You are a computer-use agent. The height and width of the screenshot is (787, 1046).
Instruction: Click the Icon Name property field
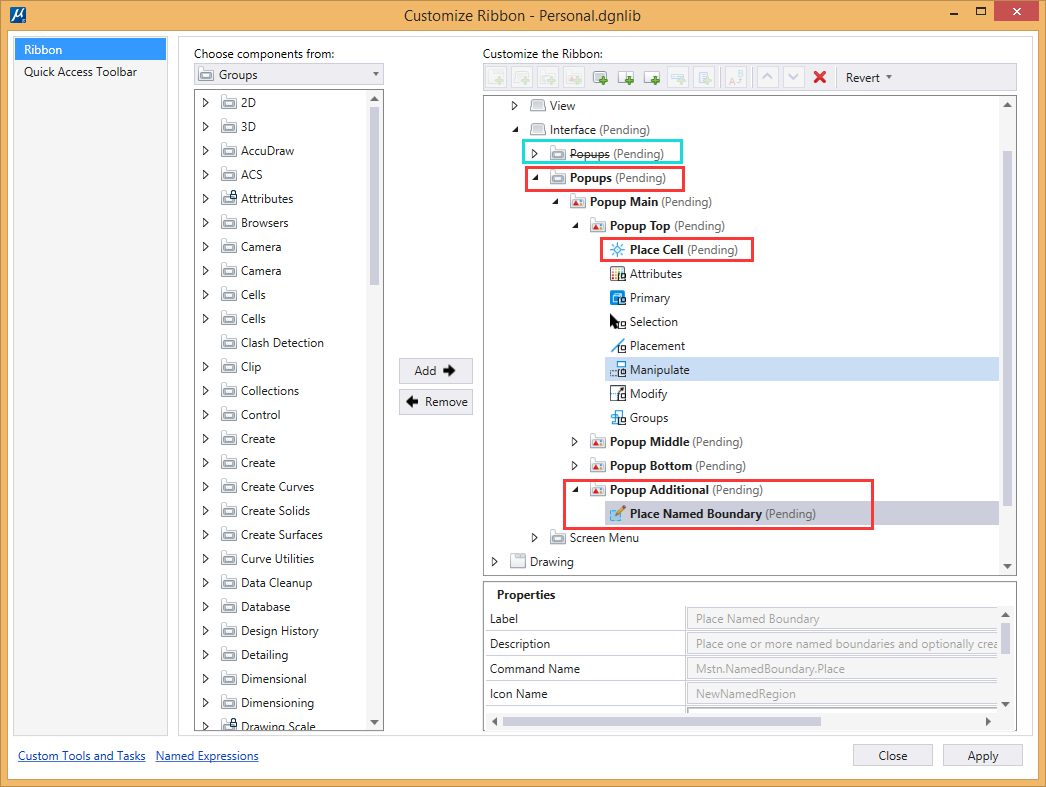842,694
